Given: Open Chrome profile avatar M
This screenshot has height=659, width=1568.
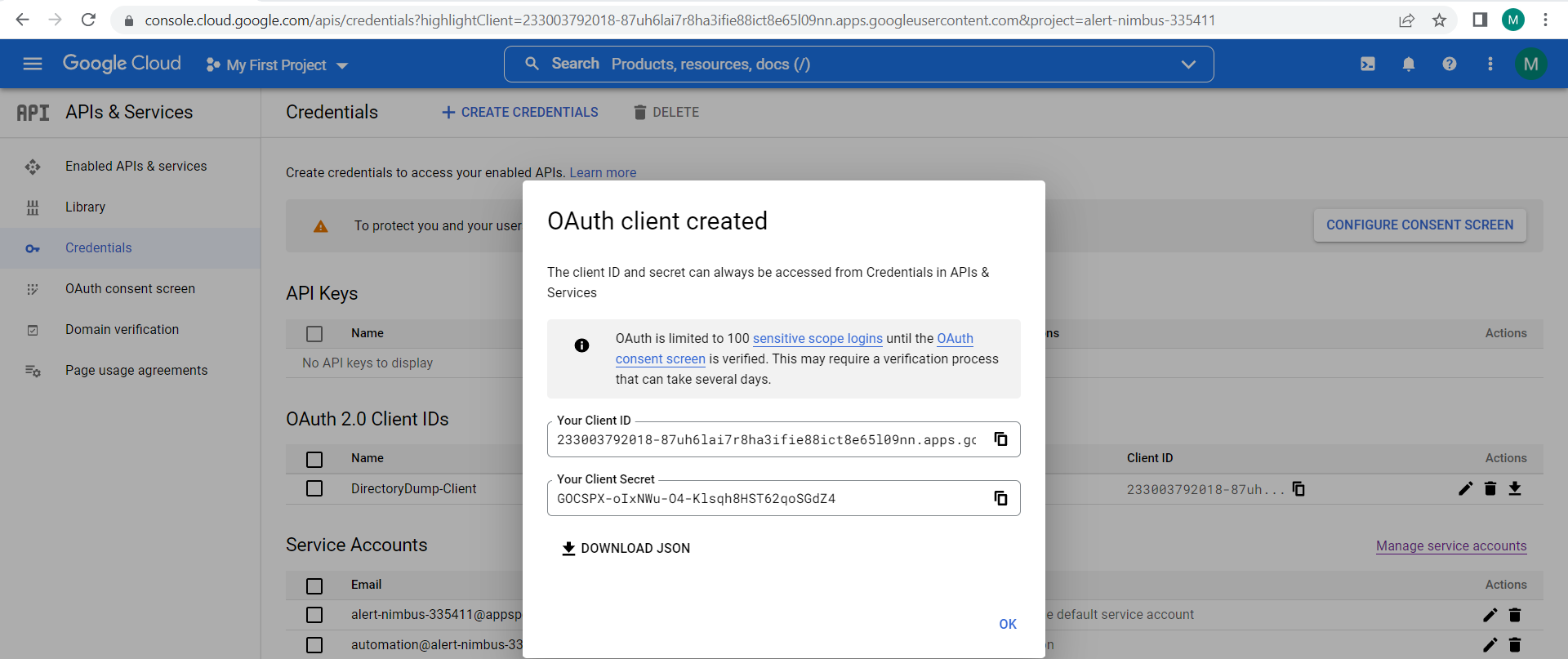Looking at the screenshot, I should (x=1513, y=20).
